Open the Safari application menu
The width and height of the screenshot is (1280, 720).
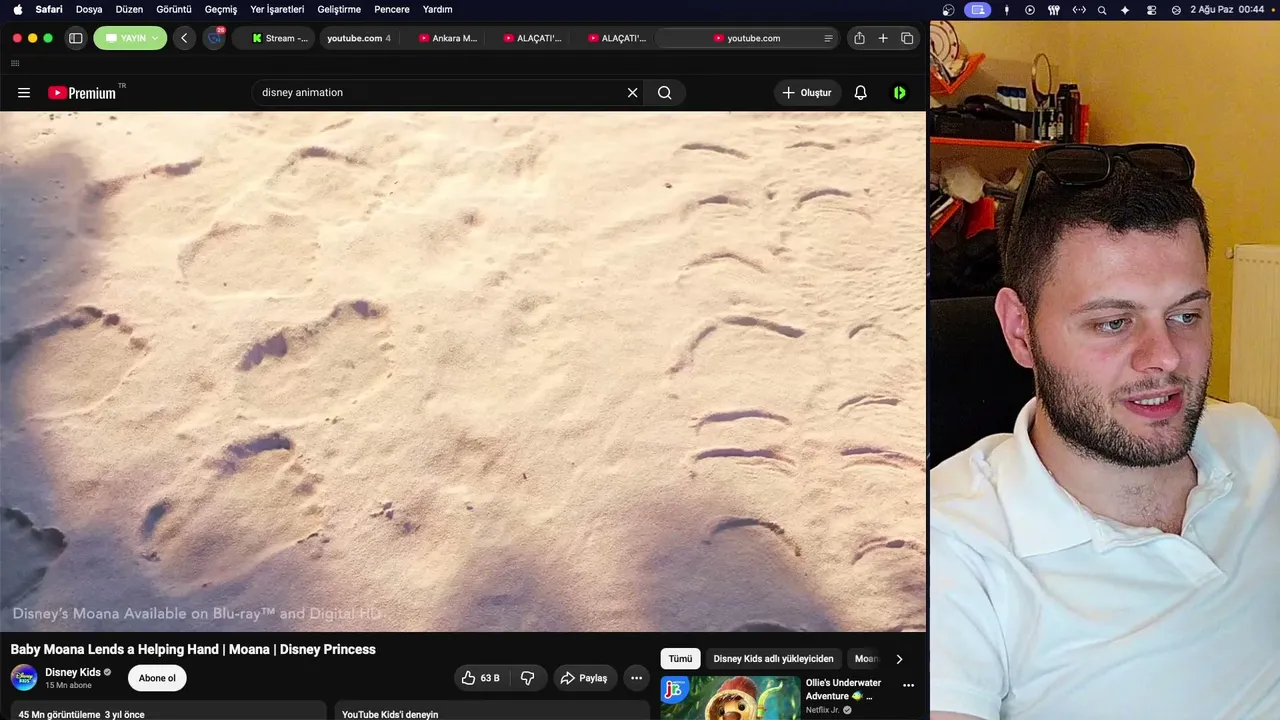[x=49, y=9]
